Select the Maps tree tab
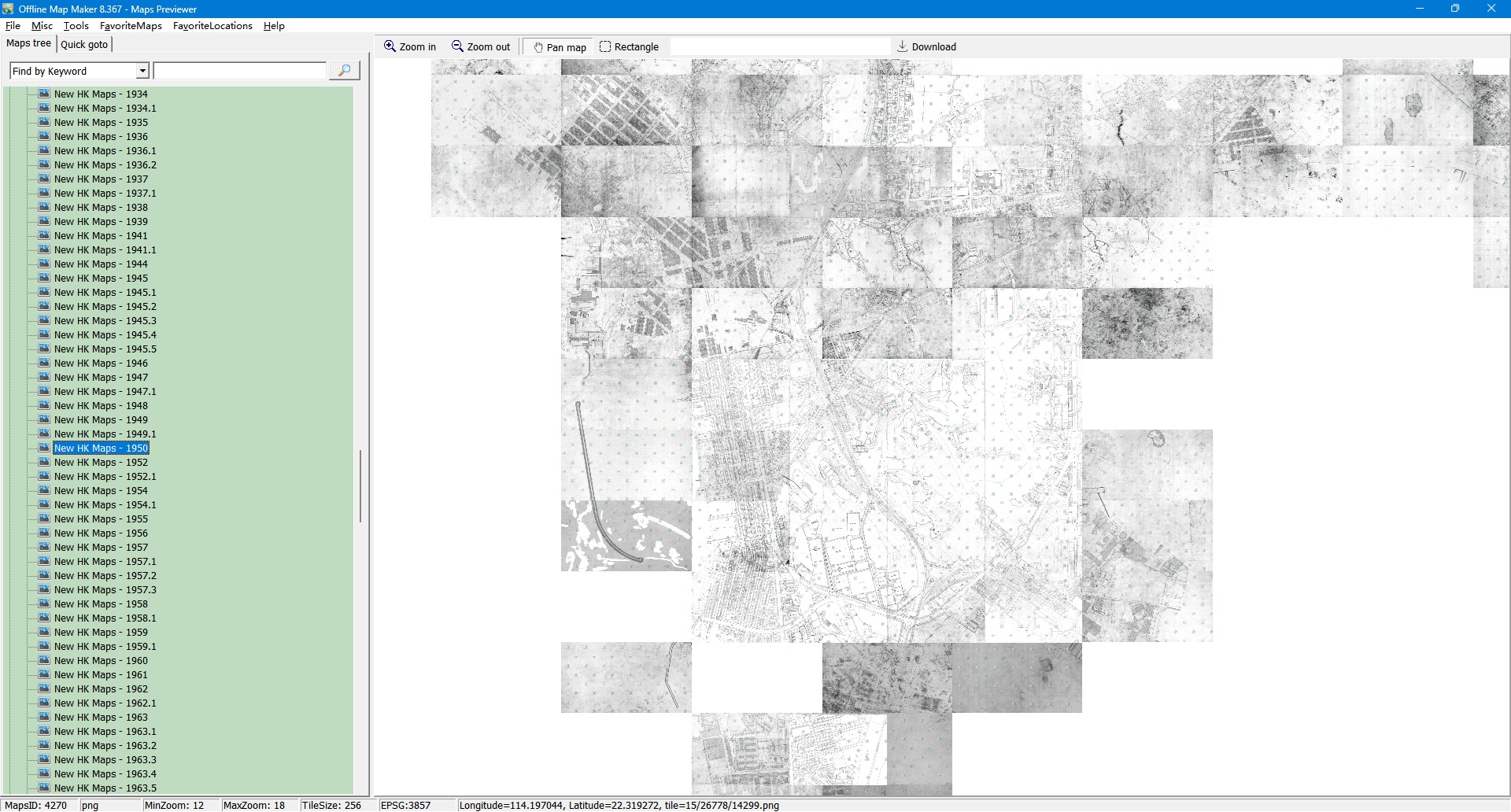 [28, 43]
